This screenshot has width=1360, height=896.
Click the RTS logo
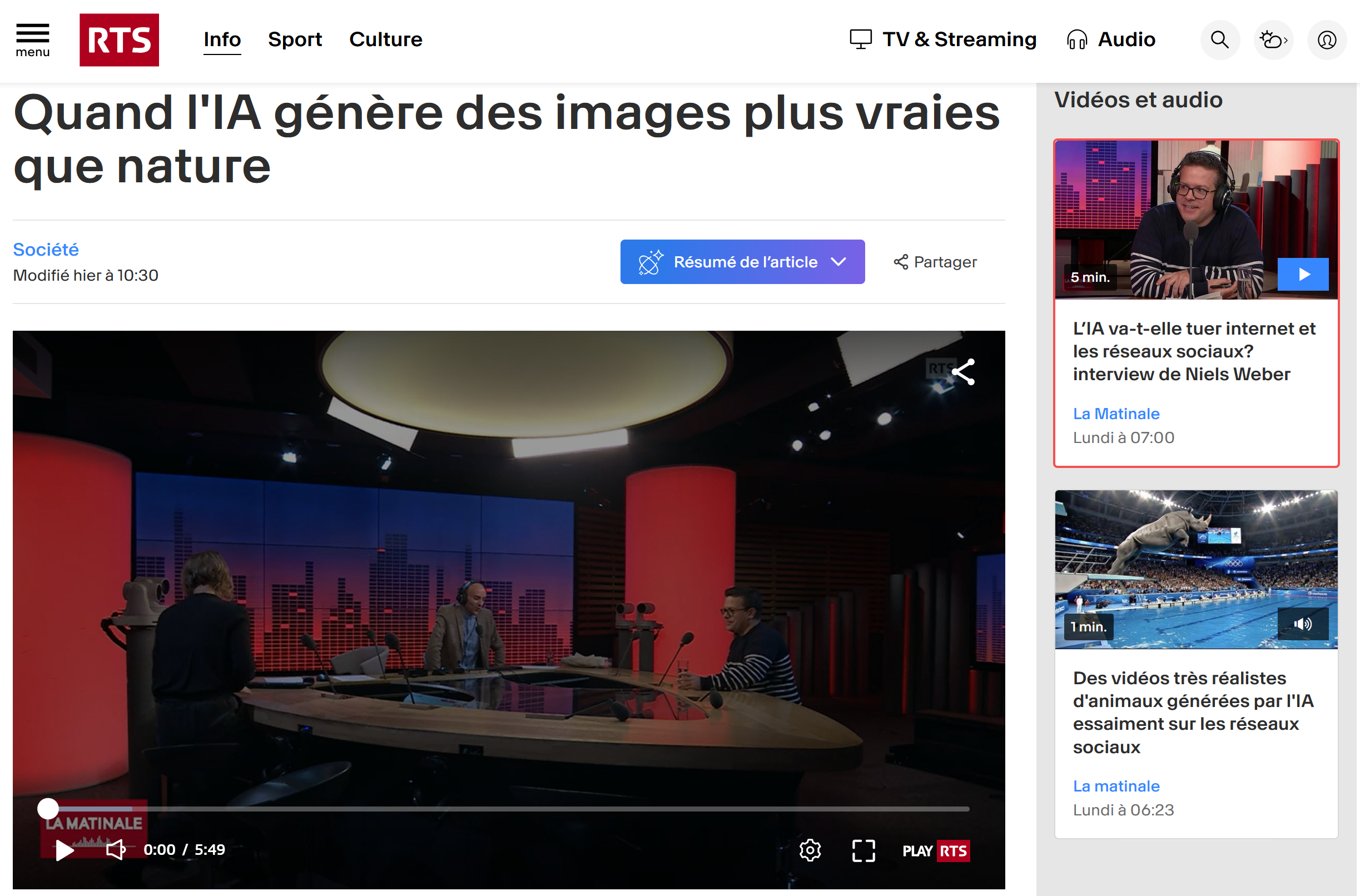point(119,39)
